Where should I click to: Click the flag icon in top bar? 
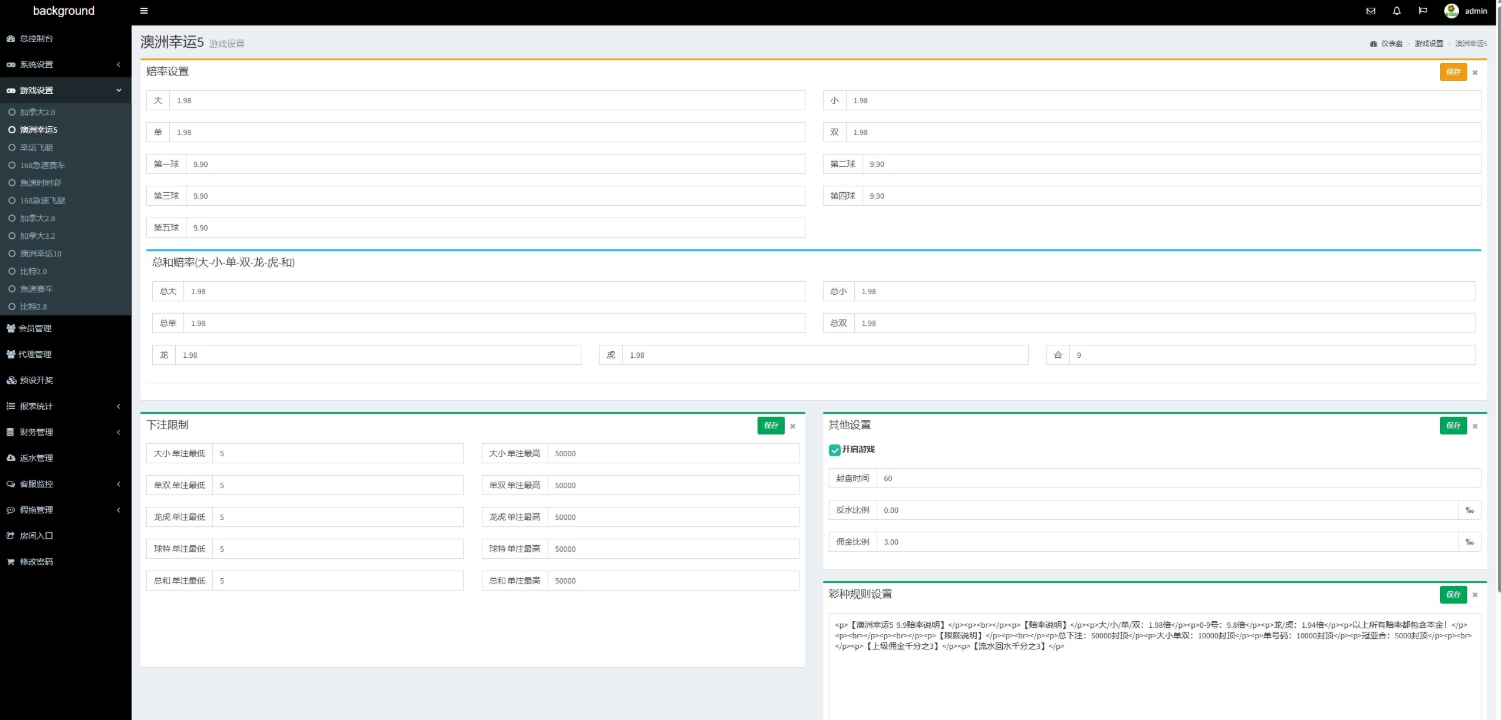[x=1422, y=11]
